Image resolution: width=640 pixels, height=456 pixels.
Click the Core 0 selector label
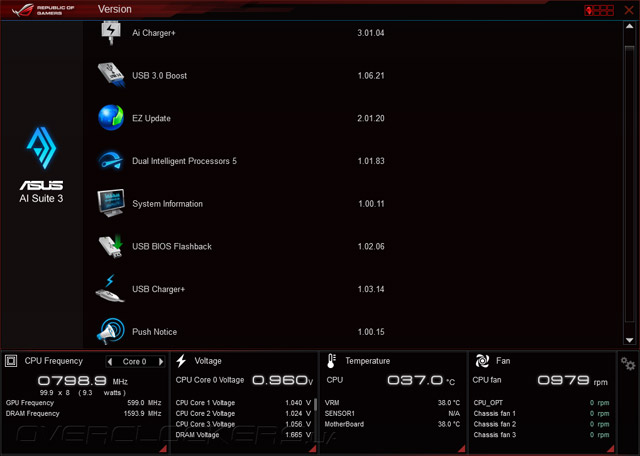coord(135,362)
